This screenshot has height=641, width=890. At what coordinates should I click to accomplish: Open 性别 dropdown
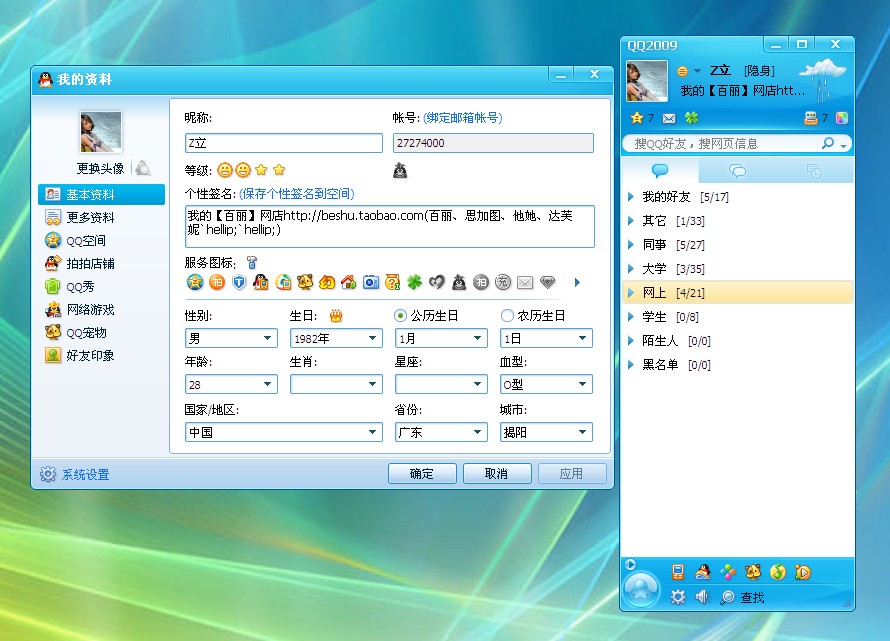click(231, 338)
